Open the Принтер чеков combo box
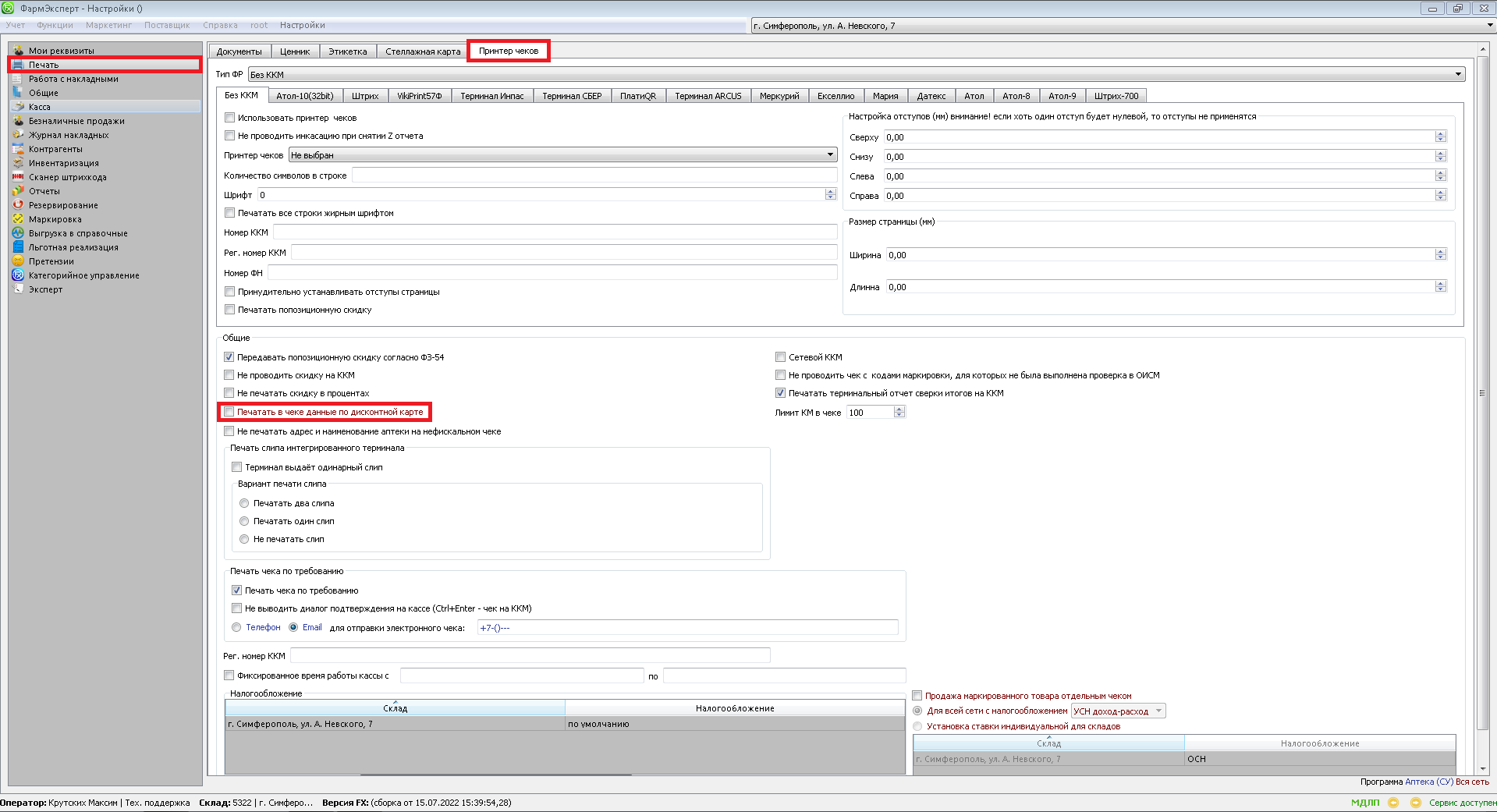Viewport: 1497px width, 812px height. click(x=830, y=155)
